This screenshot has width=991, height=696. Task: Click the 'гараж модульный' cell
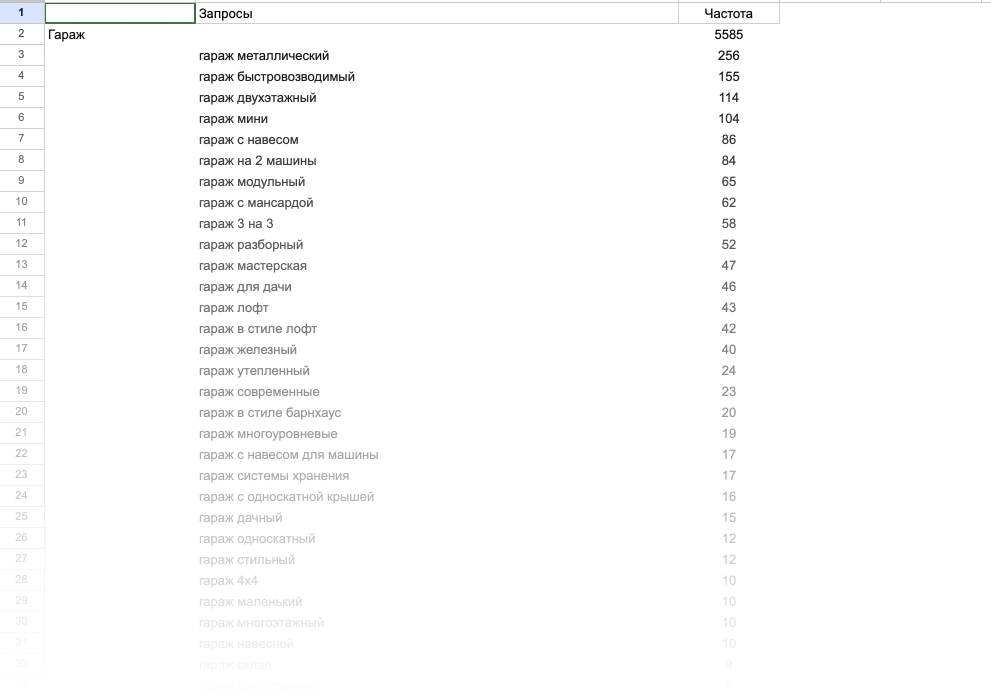[x=252, y=182]
